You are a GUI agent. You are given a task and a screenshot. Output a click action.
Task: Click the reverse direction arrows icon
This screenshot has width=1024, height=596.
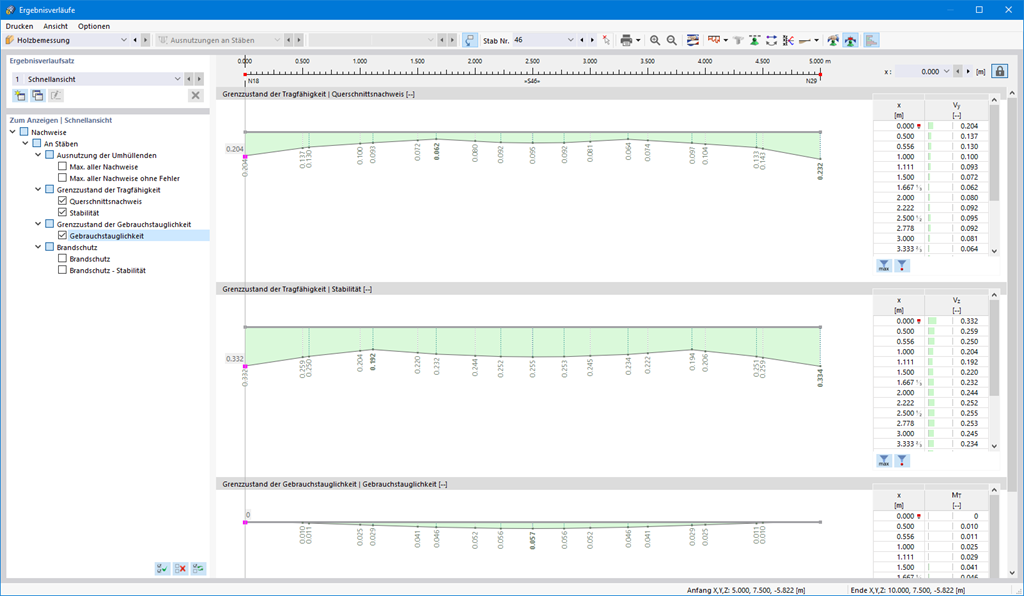click(x=771, y=40)
